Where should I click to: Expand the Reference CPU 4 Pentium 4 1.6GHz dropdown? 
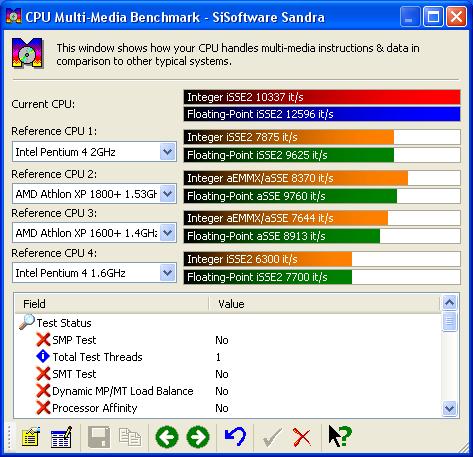(x=94, y=273)
